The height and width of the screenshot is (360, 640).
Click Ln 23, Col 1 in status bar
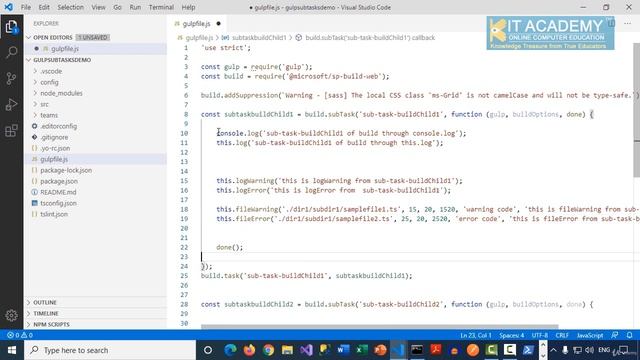[476, 335]
